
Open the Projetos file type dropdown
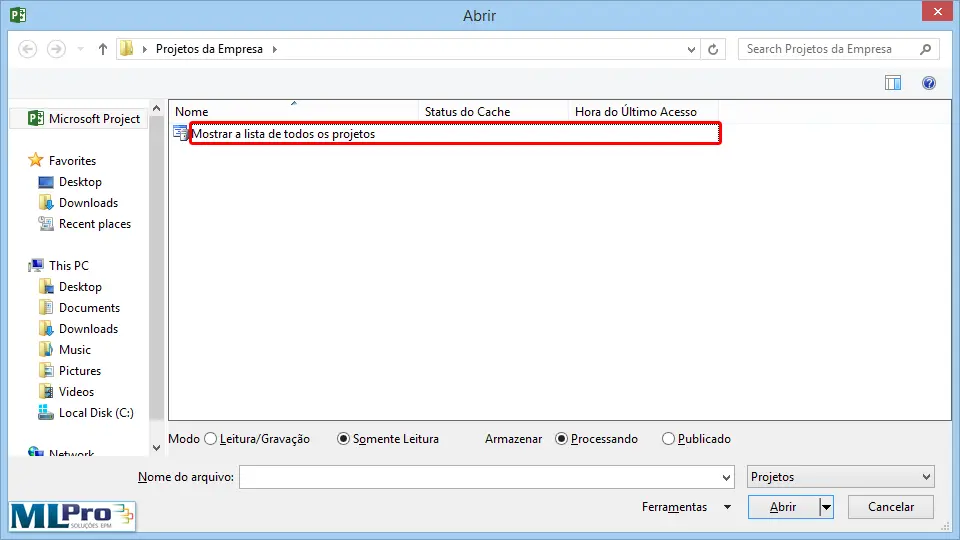[841, 477]
